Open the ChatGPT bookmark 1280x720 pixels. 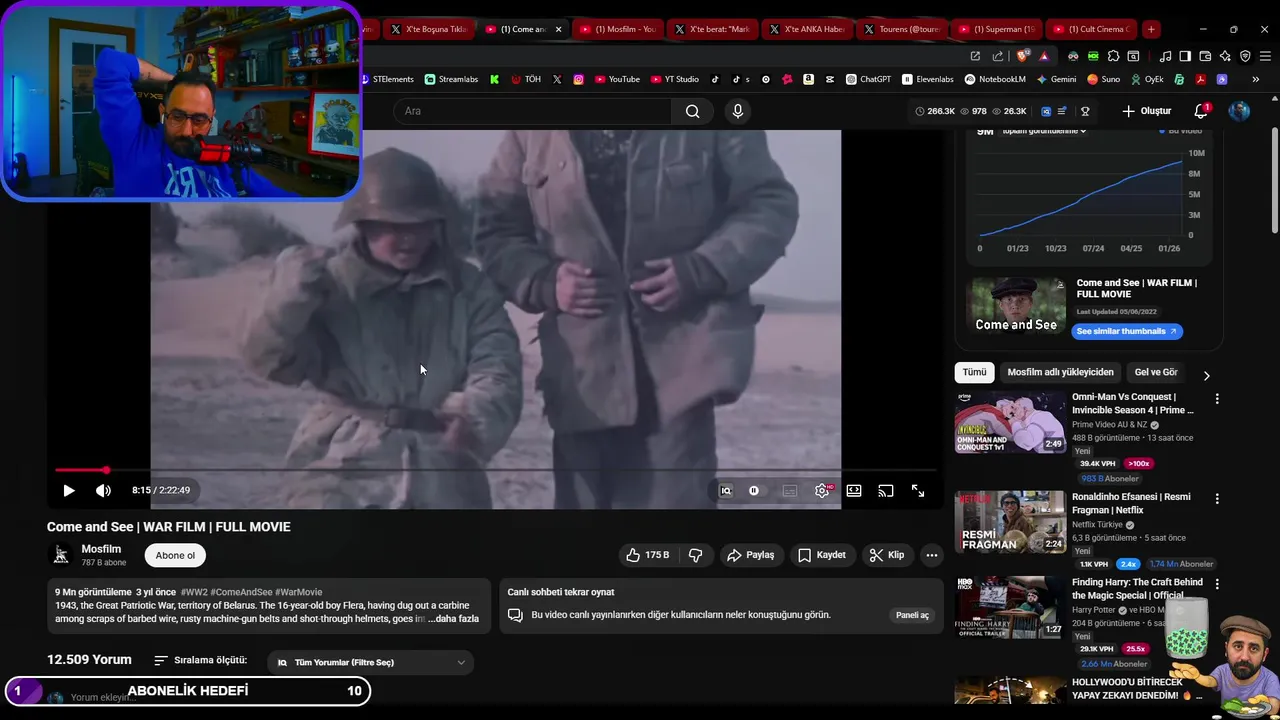tap(868, 79)
